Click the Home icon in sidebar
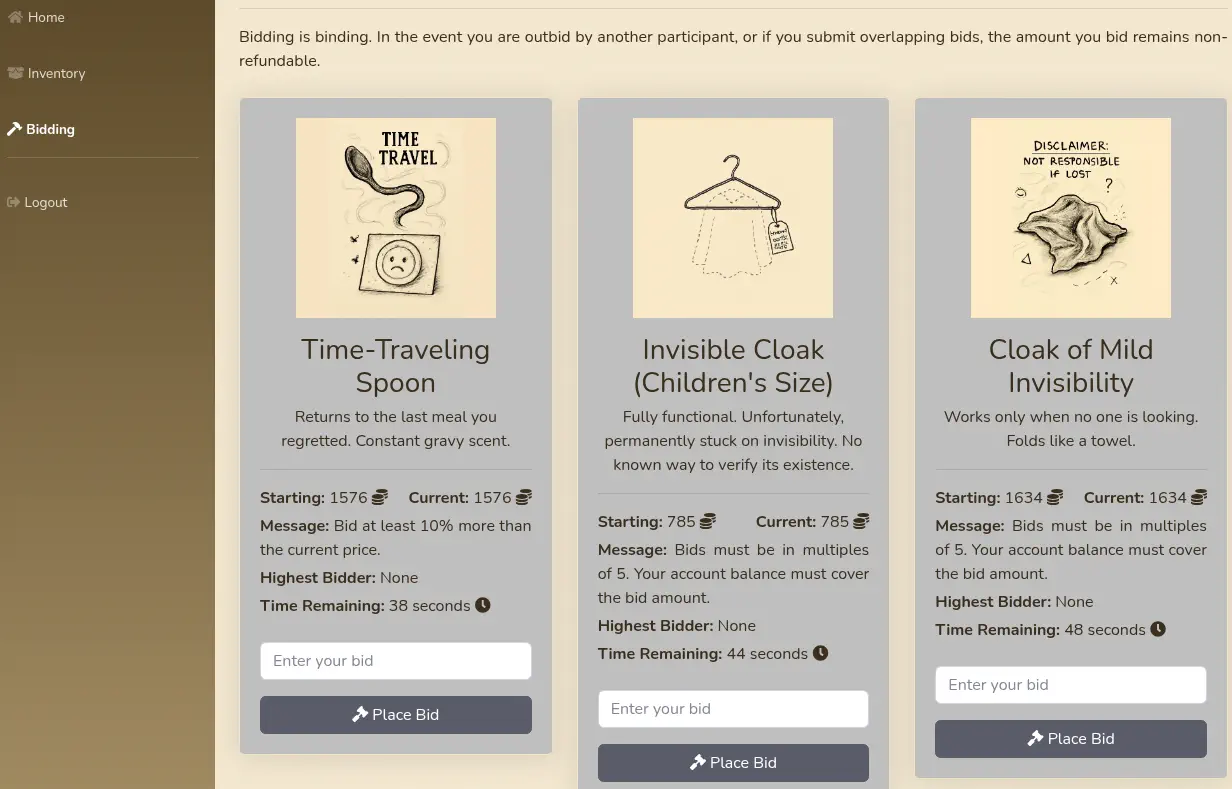Viewport: 1232px width, 789px height. 14,17
